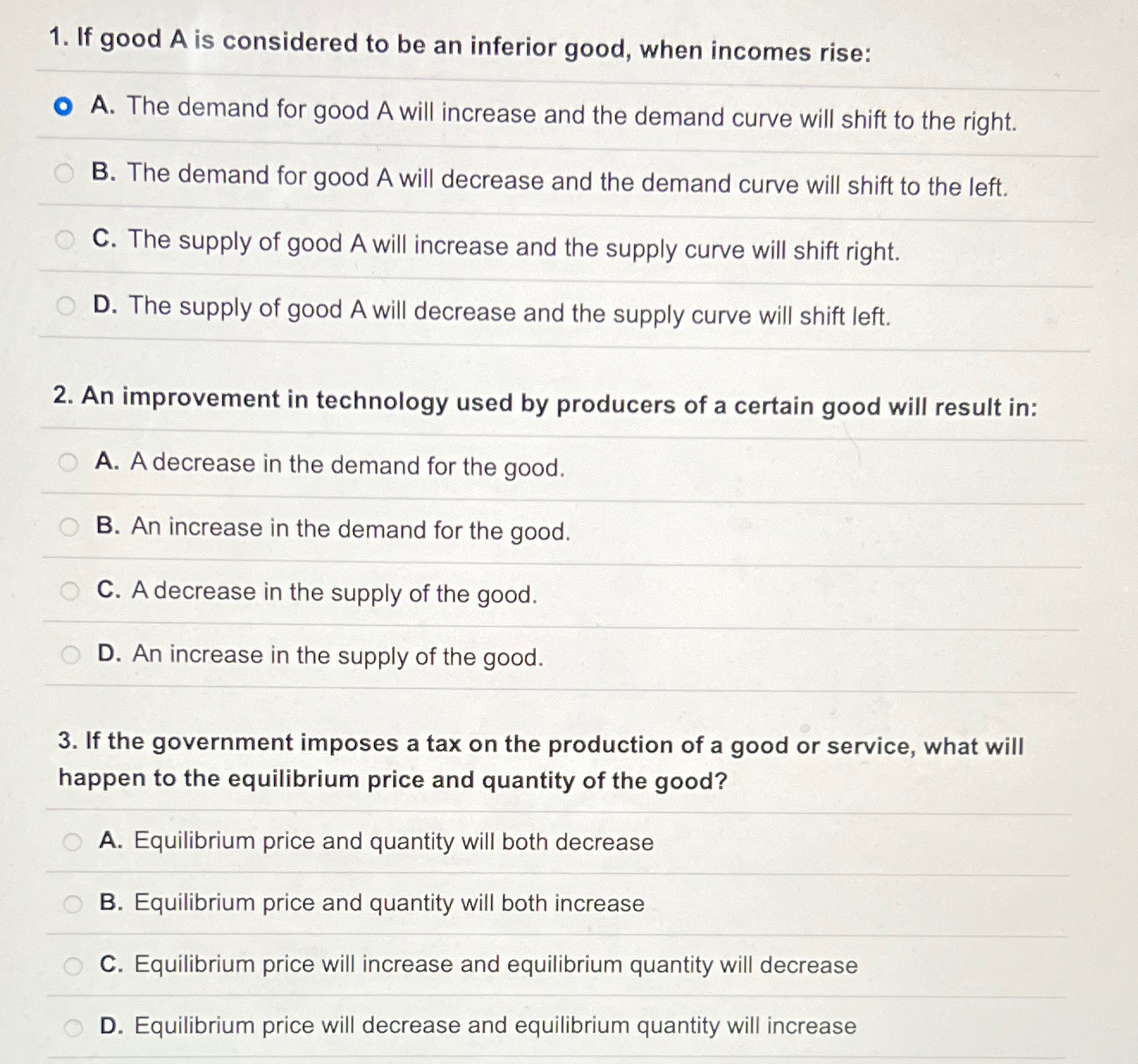
Task: Select answer D for question 1
Action: click(x=64, y=304)
